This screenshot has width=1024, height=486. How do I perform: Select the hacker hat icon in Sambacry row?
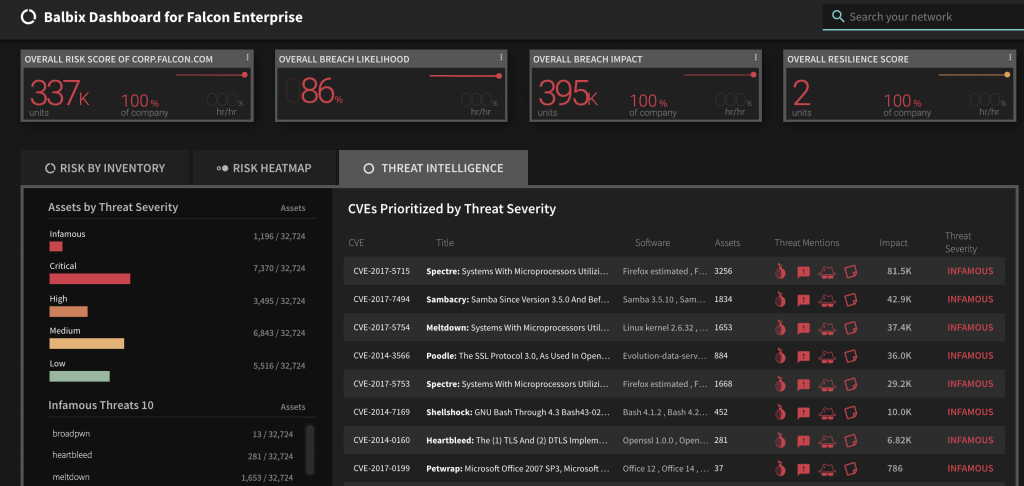pyautogui.click(x=827, y=299)
